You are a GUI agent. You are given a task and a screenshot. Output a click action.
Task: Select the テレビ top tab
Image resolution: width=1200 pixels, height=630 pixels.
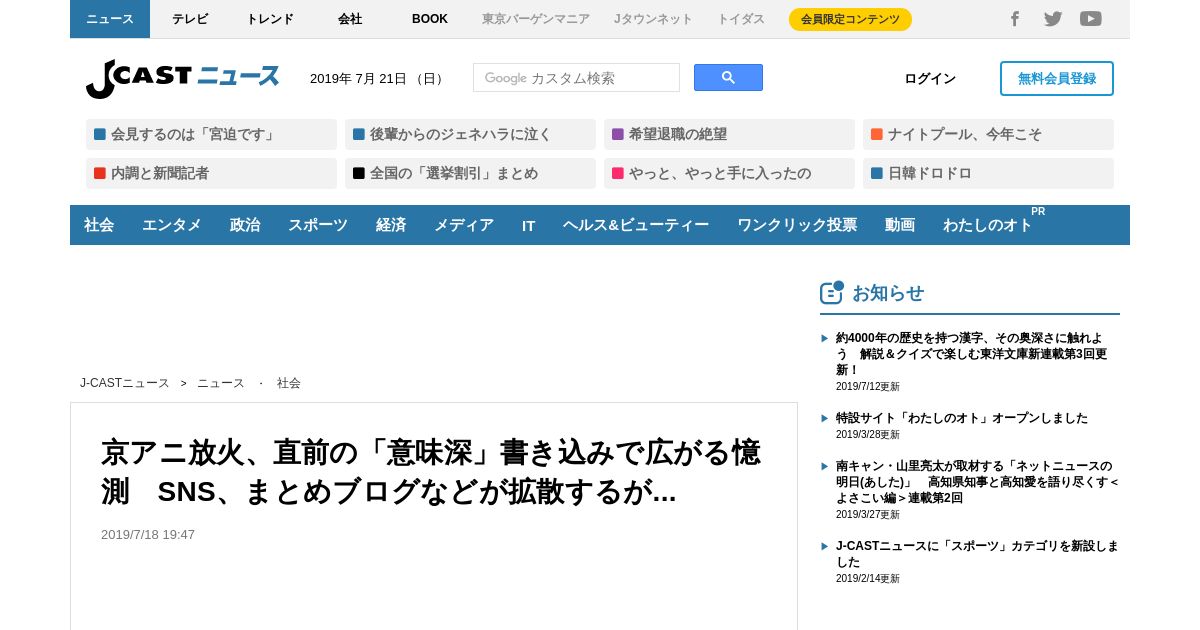click(x=190, y=19)
